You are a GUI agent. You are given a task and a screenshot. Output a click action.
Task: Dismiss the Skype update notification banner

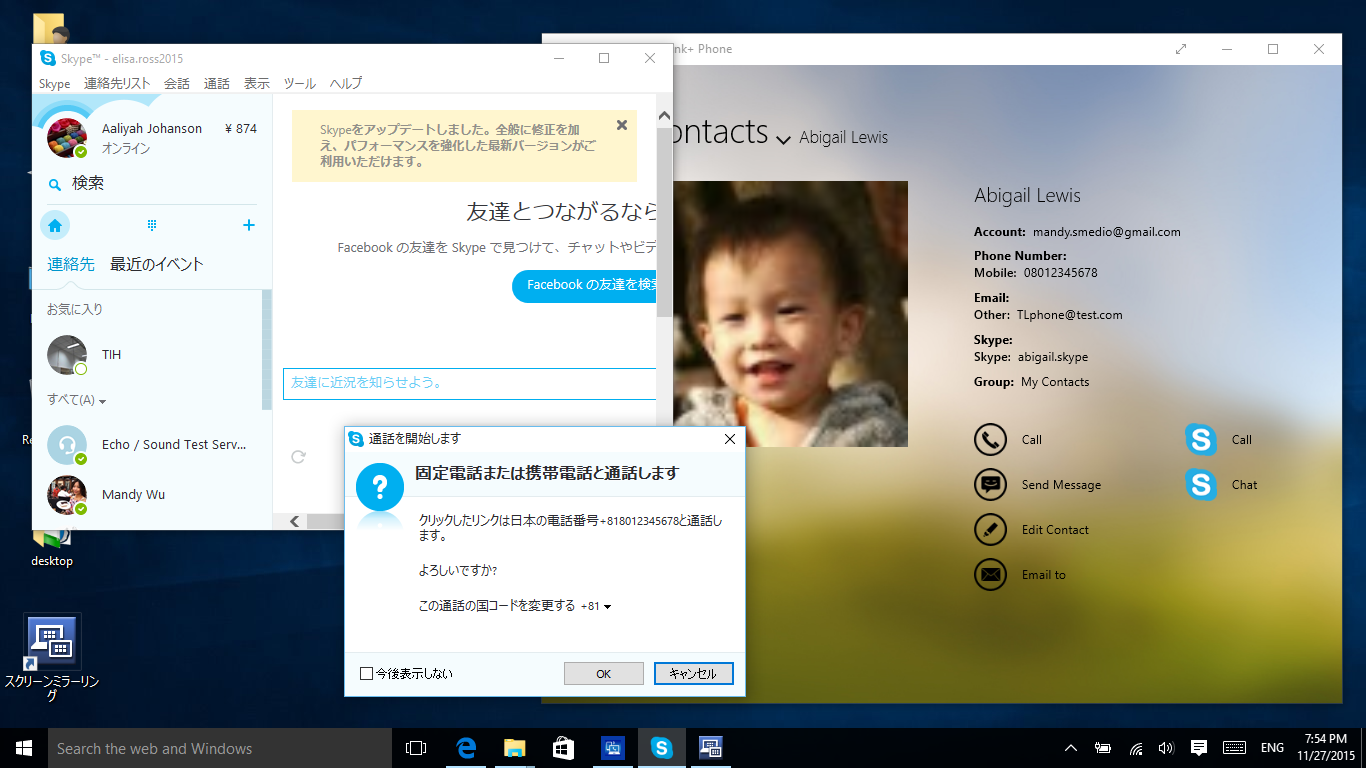[x=622, y=125]
